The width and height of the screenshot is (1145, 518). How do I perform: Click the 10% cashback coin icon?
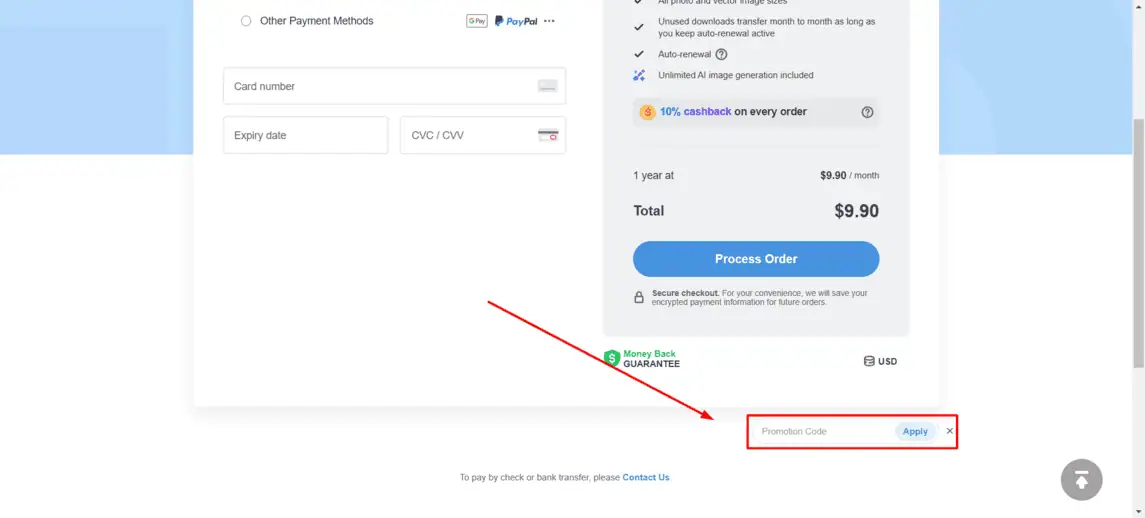(647, 113)
